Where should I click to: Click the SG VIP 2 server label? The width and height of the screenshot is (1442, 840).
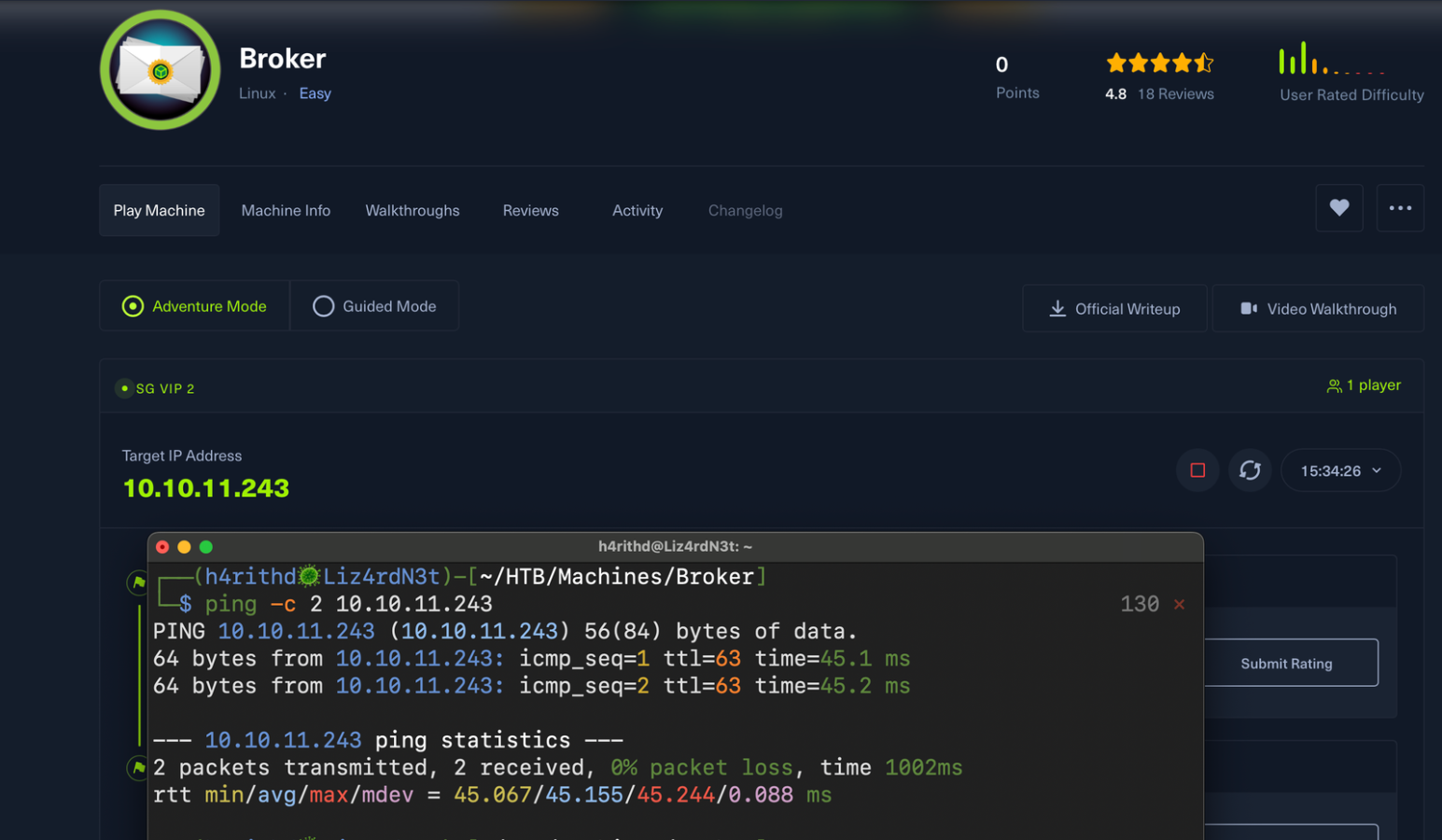point(164,388)
